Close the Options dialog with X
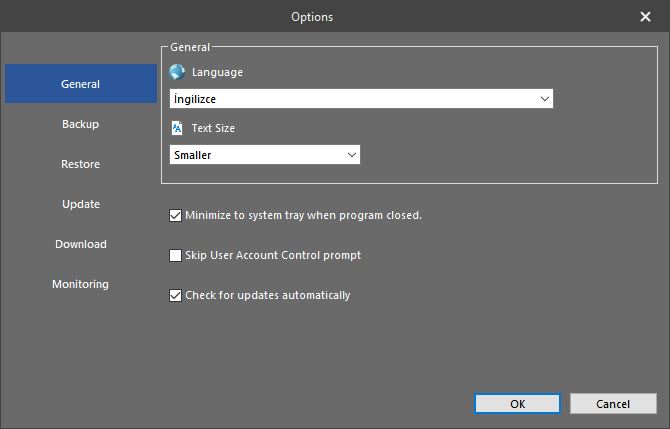The image size is (670, 429). pos(645,17)
